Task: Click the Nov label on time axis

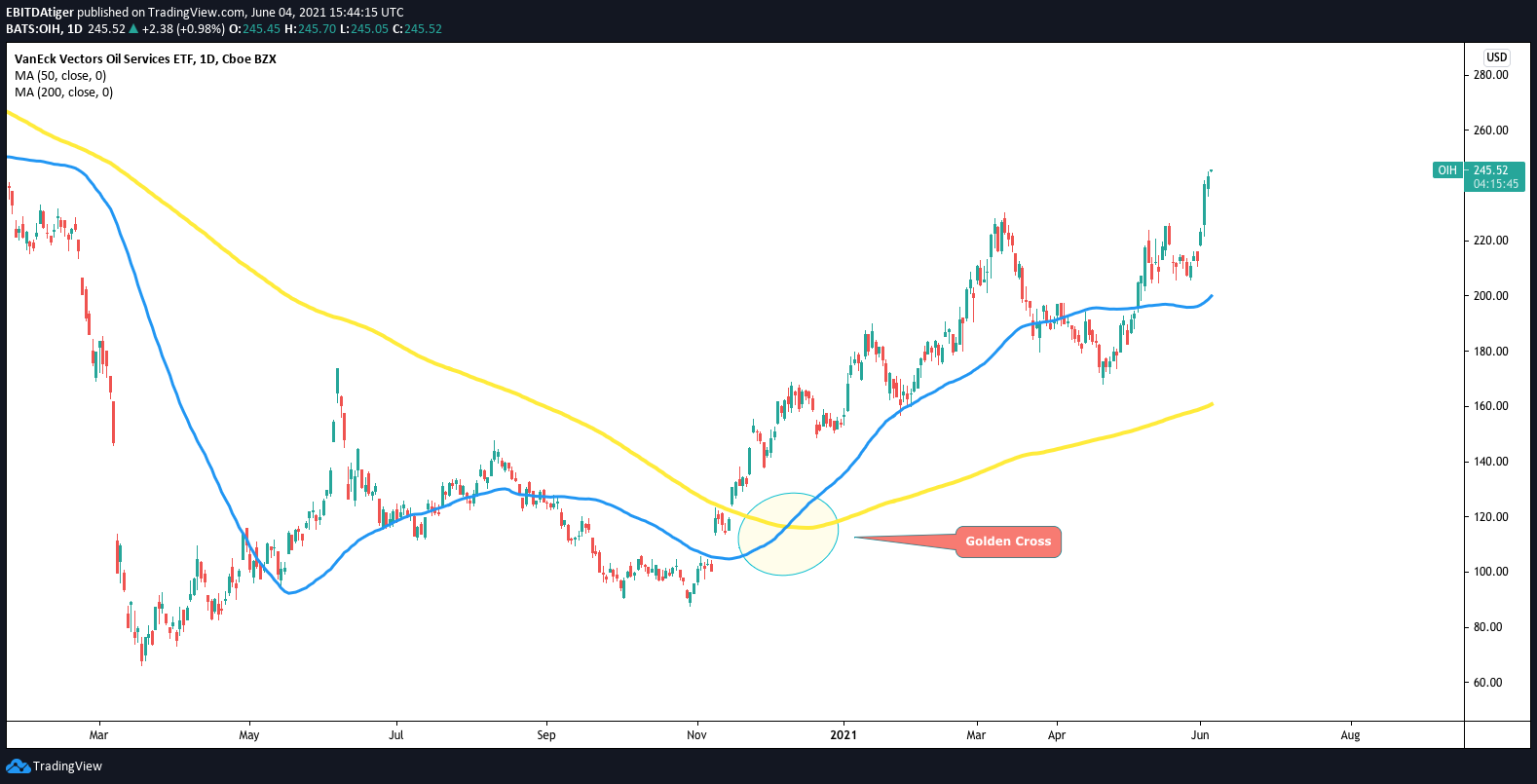Action: coord(696,735)
